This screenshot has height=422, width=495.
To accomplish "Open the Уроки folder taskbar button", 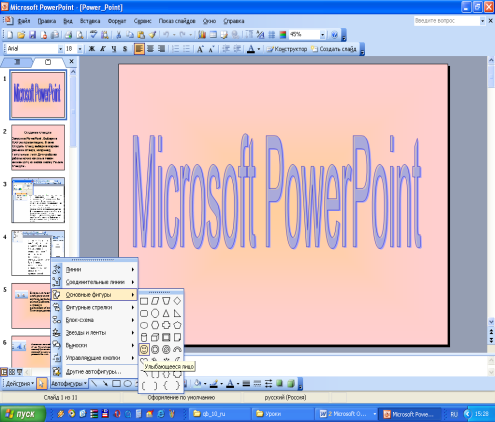I will click(283, 414).
